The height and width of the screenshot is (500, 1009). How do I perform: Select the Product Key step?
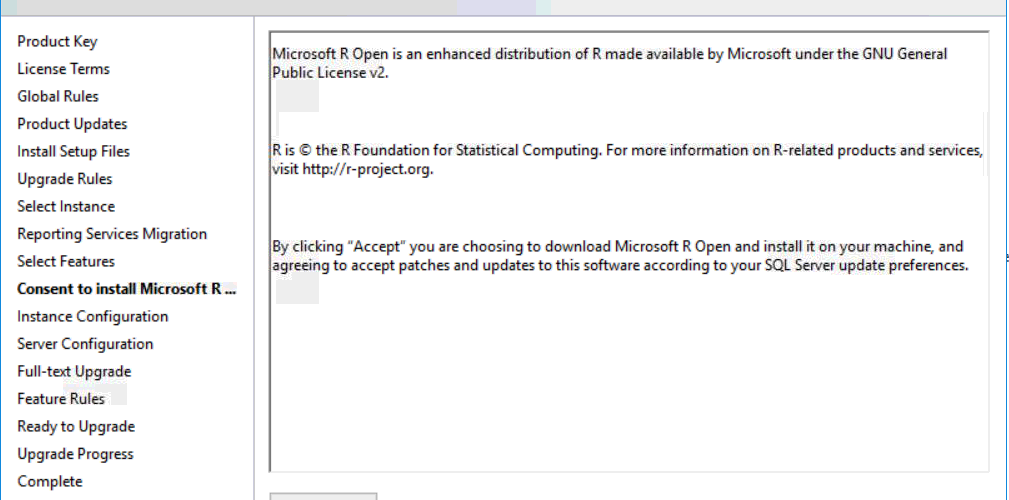[57, 42]
